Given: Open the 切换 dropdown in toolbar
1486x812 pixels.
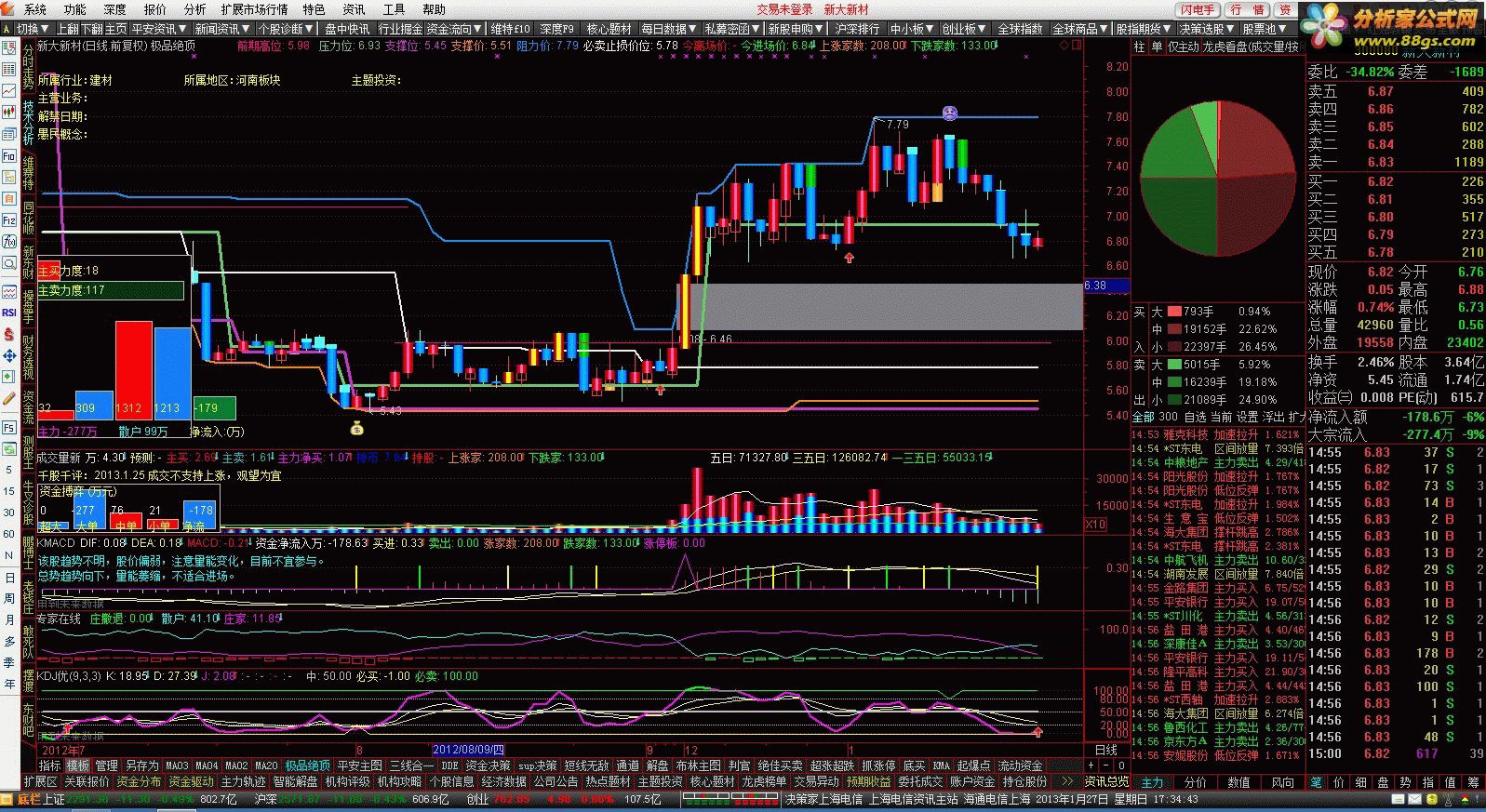Looking at the screenshot, I should pyautogui.click(x=33, y=29).
